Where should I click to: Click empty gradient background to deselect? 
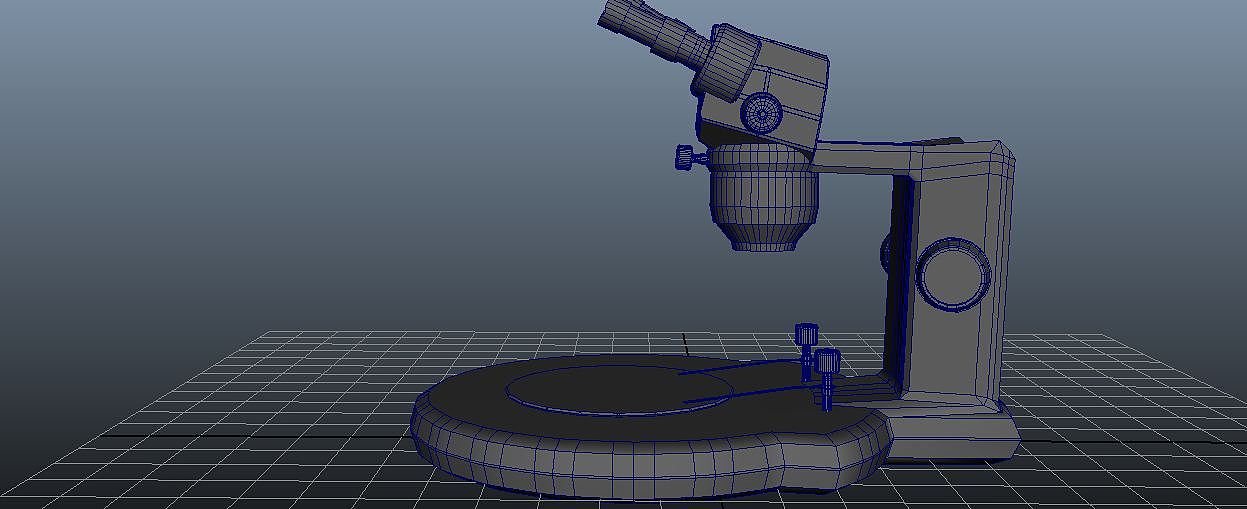point(300,150)
